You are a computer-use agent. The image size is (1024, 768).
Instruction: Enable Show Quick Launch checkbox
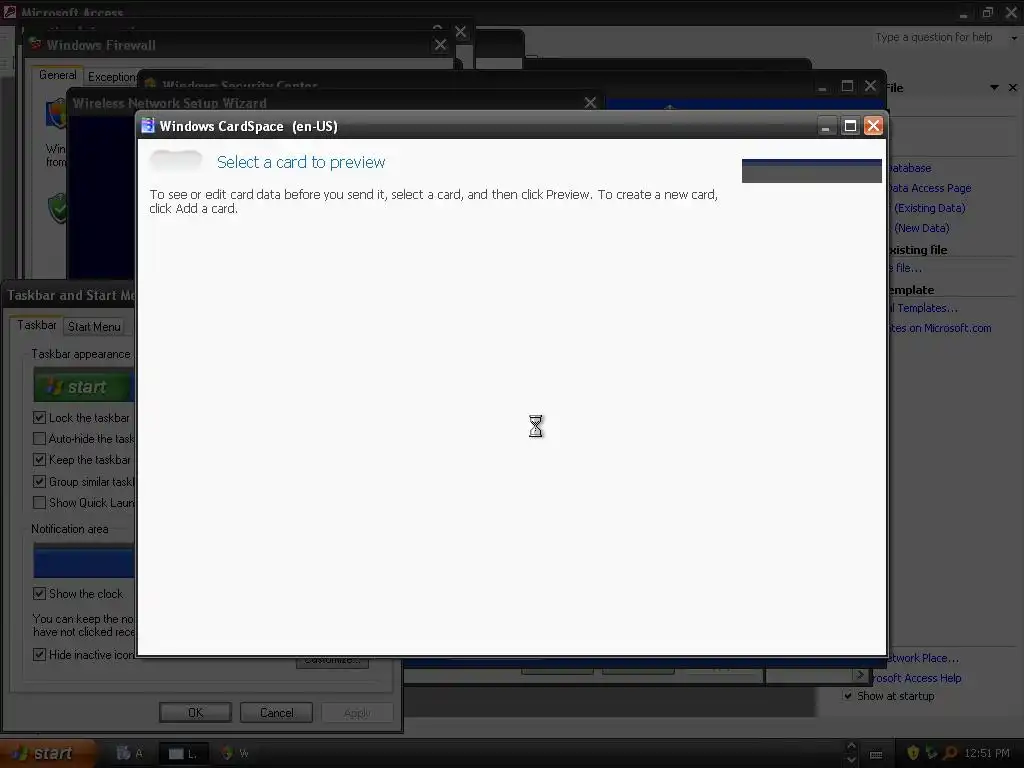[39, 503]
